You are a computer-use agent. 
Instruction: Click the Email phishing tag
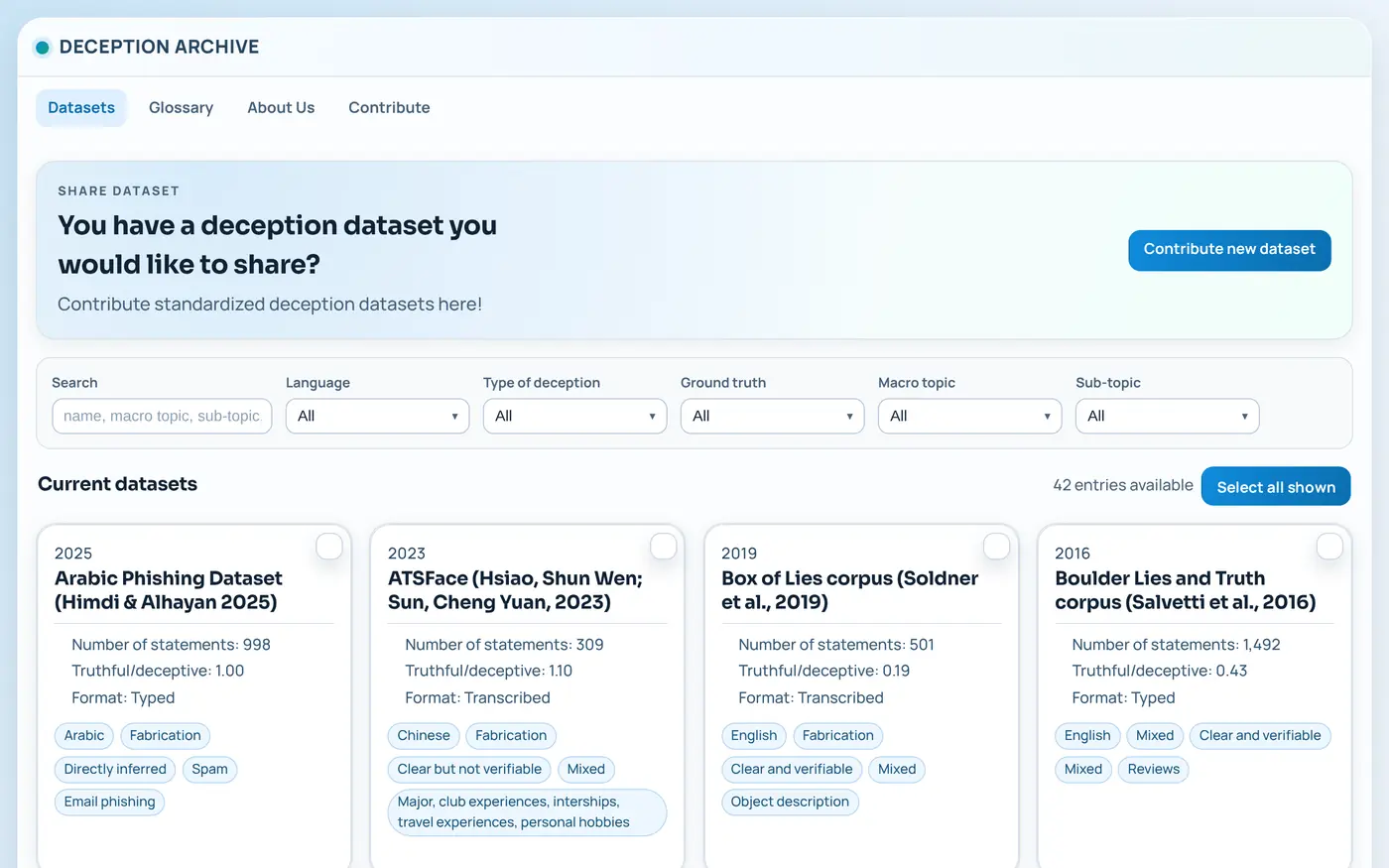109,803
